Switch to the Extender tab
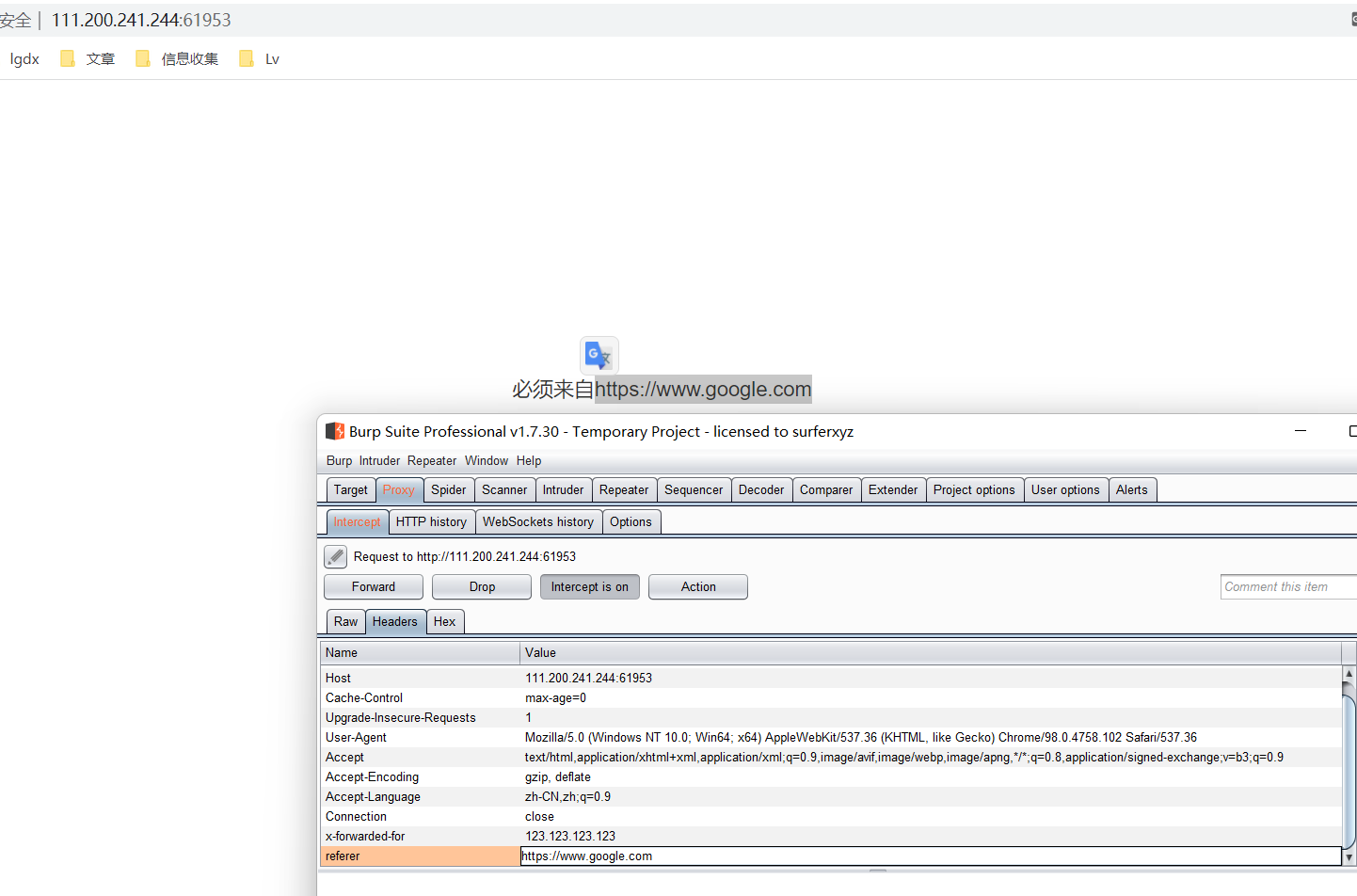The image size is (1357, 896). click(893, 489)
